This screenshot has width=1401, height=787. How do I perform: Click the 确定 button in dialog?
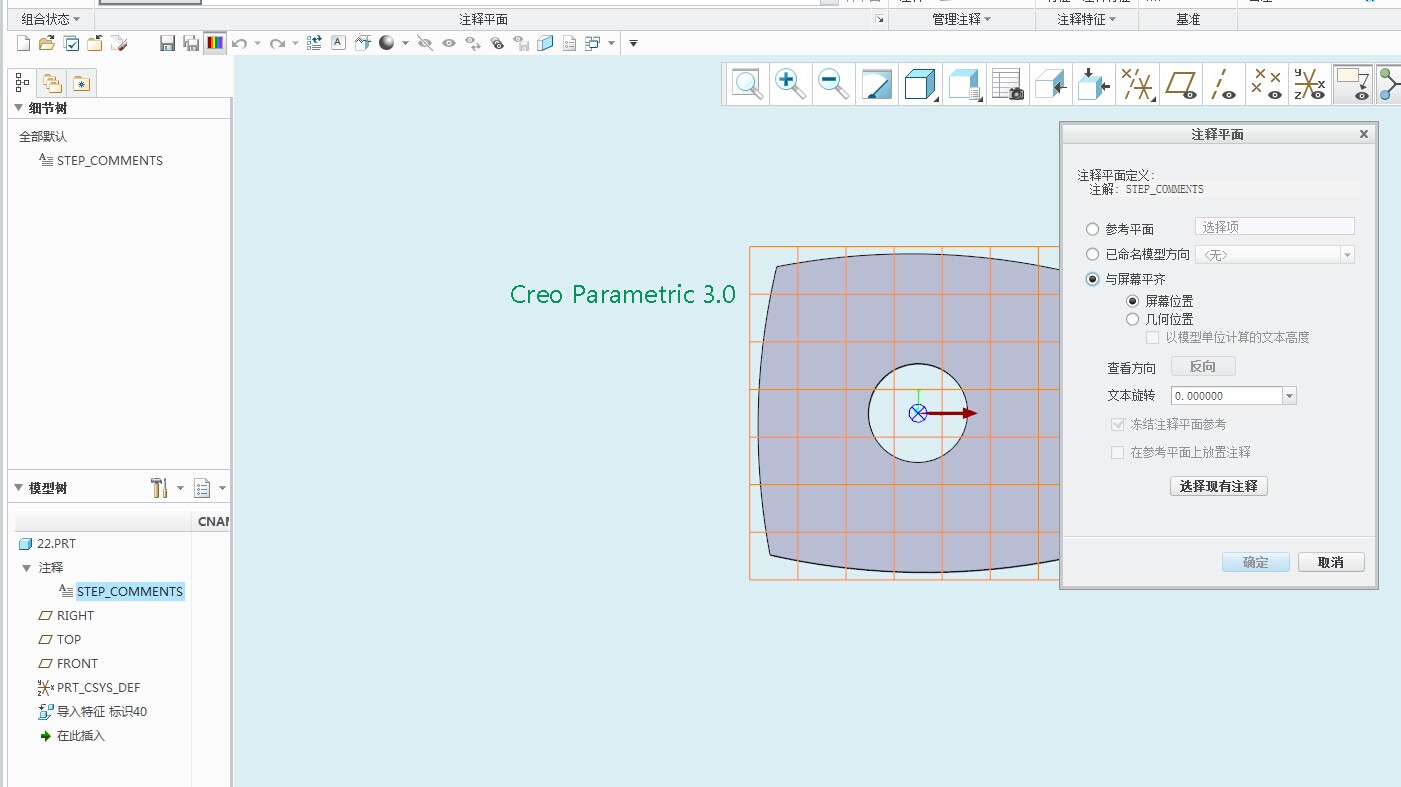click(1255, 562)
